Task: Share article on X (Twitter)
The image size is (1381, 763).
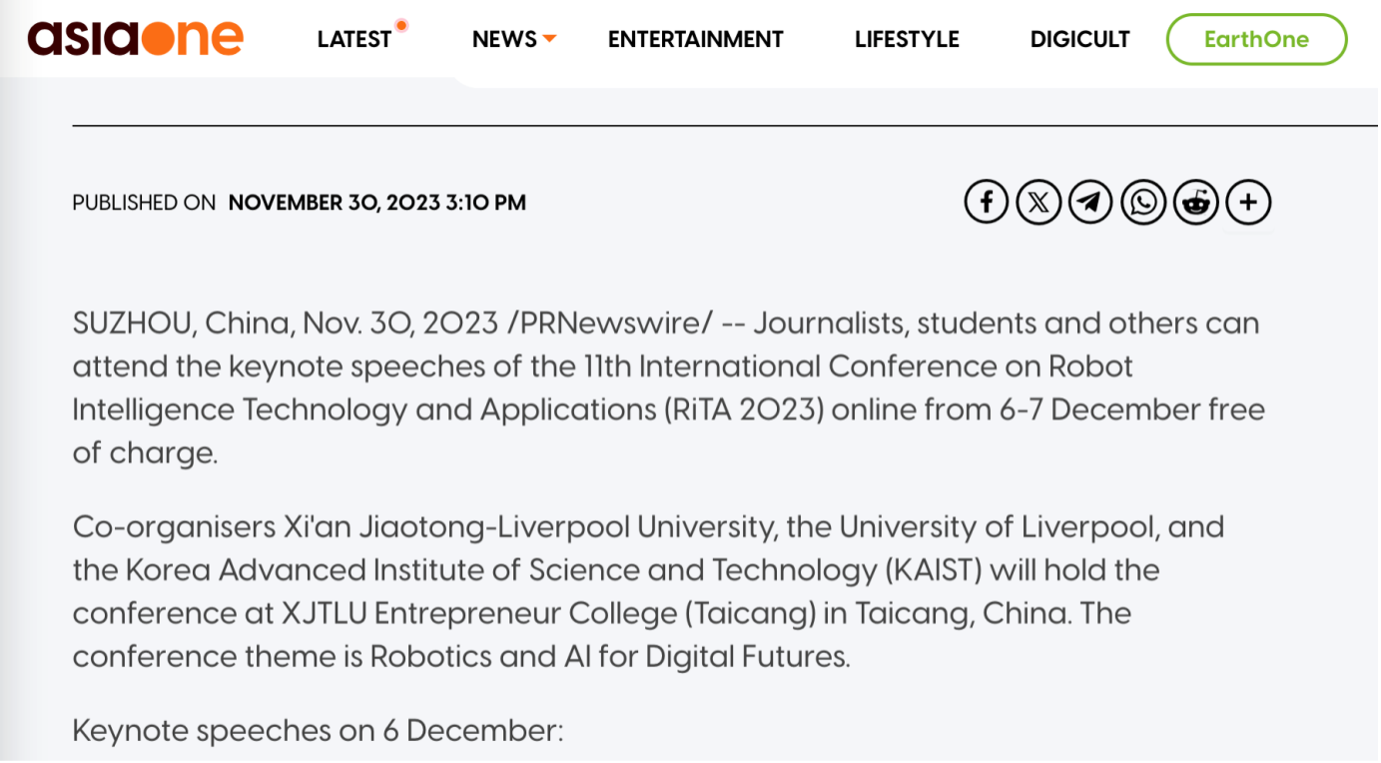Action: pyautogui.click(x=1038, y=203)
